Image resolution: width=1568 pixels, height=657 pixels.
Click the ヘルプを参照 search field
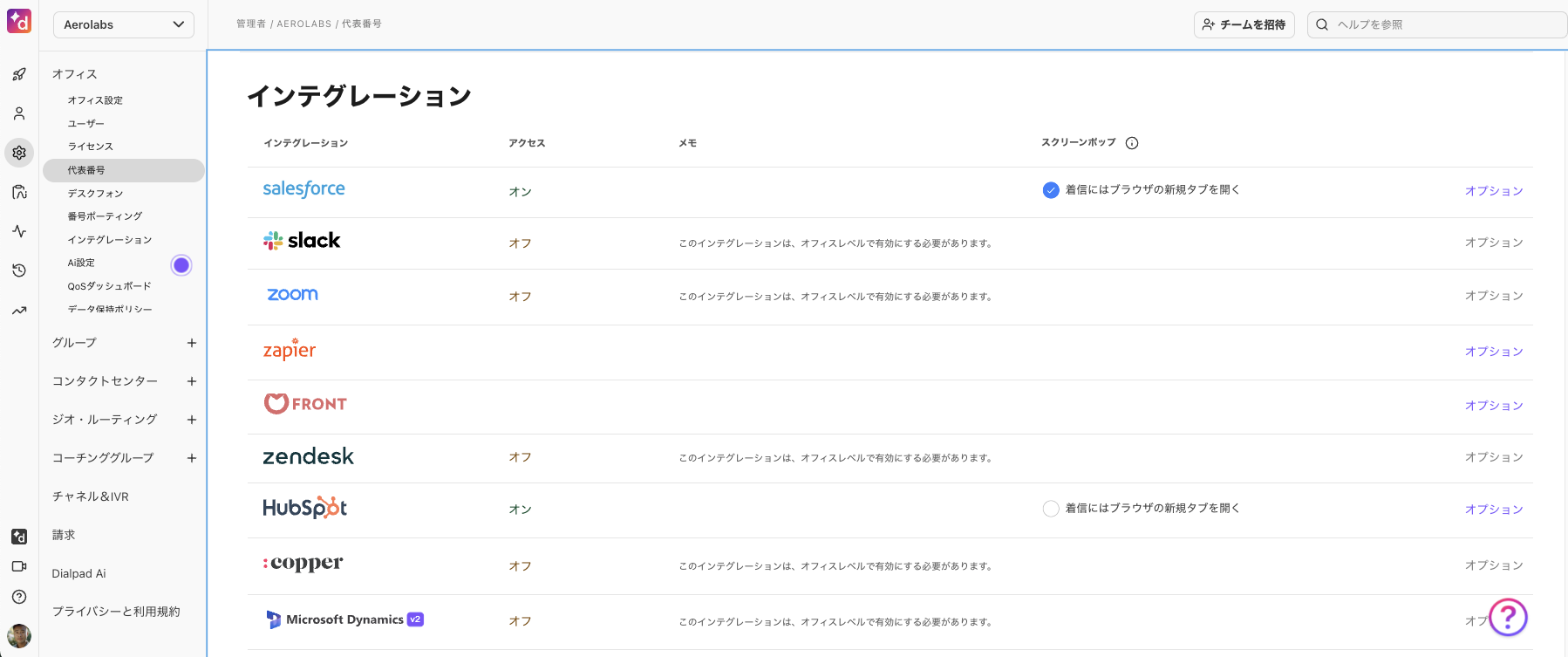[x=1437, y=24]
